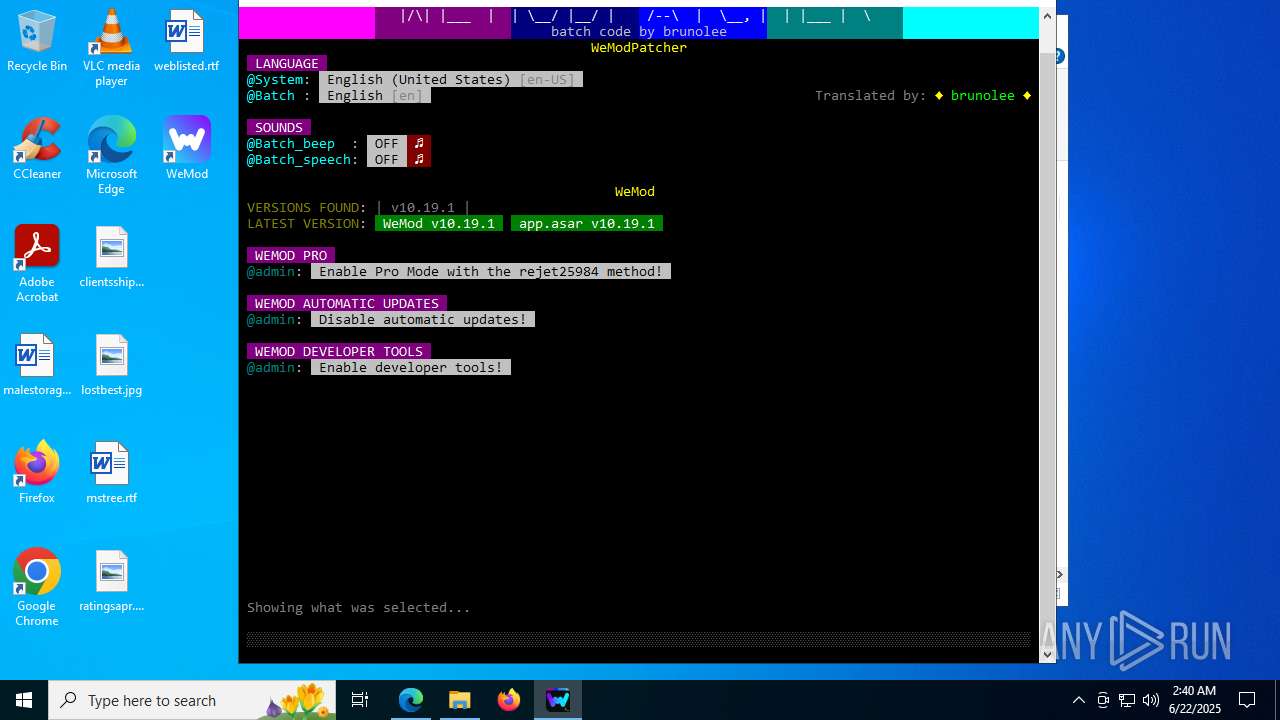The width and height of the screenshot is (1280, 720).
Task: Click the WEMOD PRO section header
Action: click(291, 255)
